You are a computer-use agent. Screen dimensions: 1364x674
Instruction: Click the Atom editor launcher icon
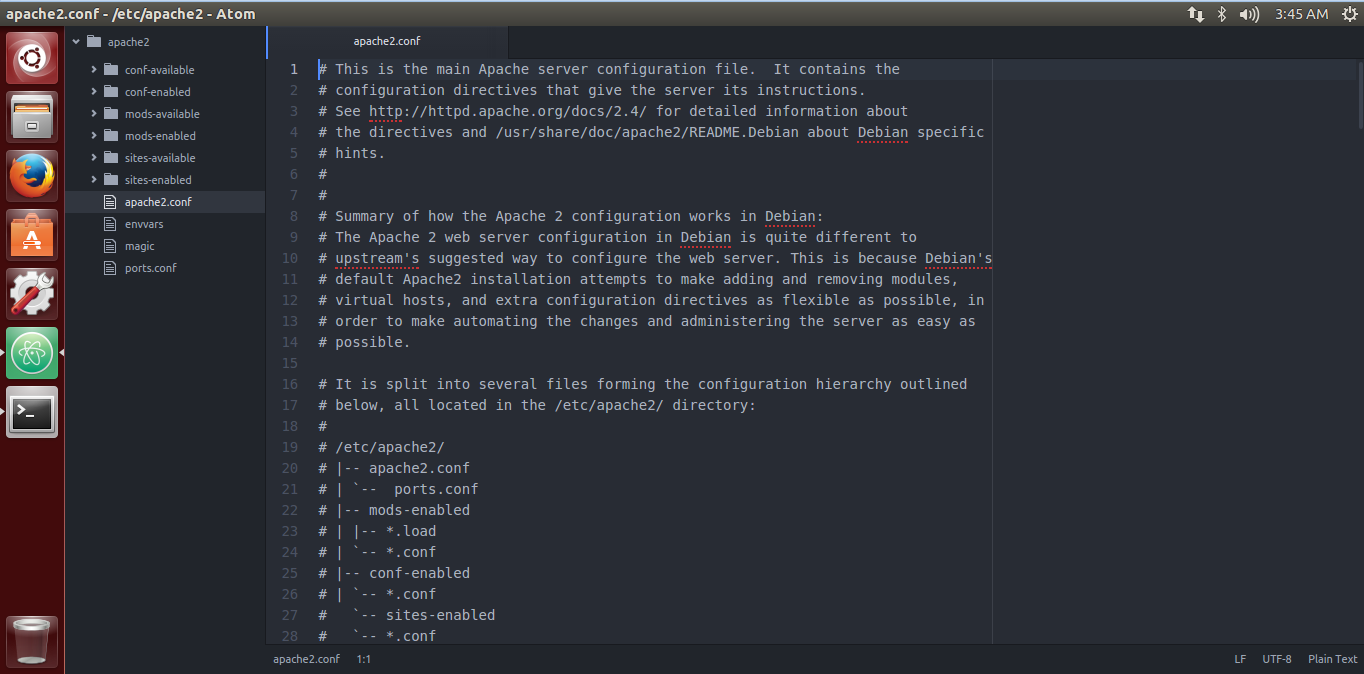click(32, 353)
